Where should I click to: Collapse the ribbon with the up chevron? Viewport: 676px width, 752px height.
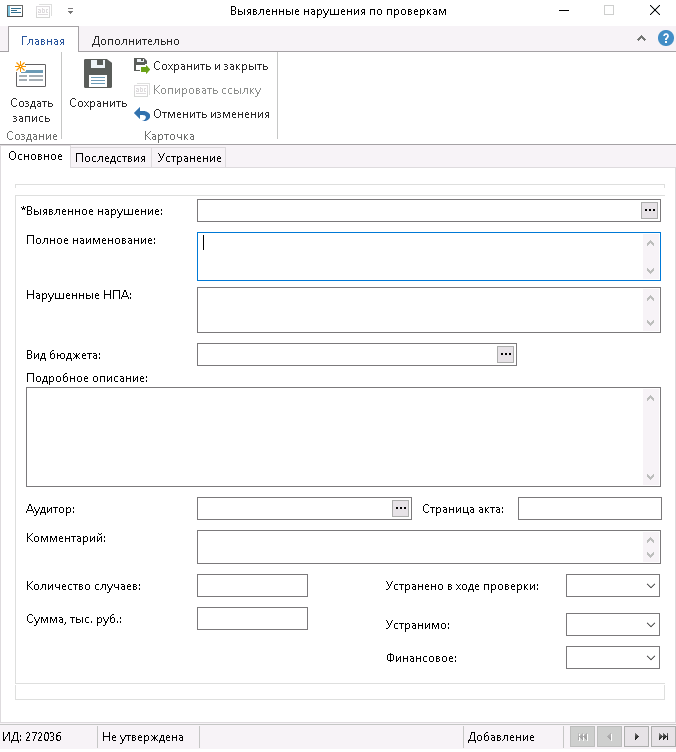click(641, 38)
